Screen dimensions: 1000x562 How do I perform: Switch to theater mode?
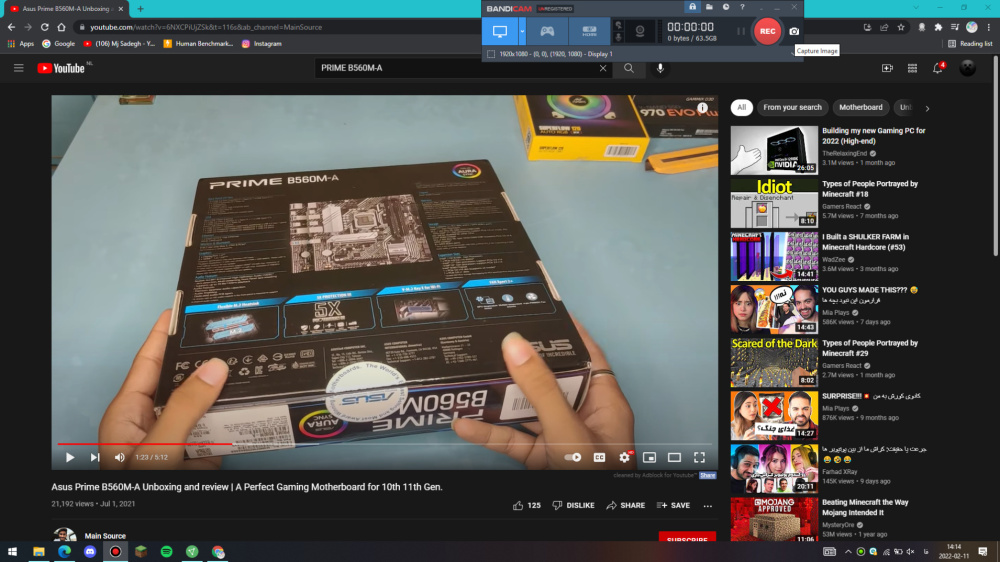[x=674, y=457]
